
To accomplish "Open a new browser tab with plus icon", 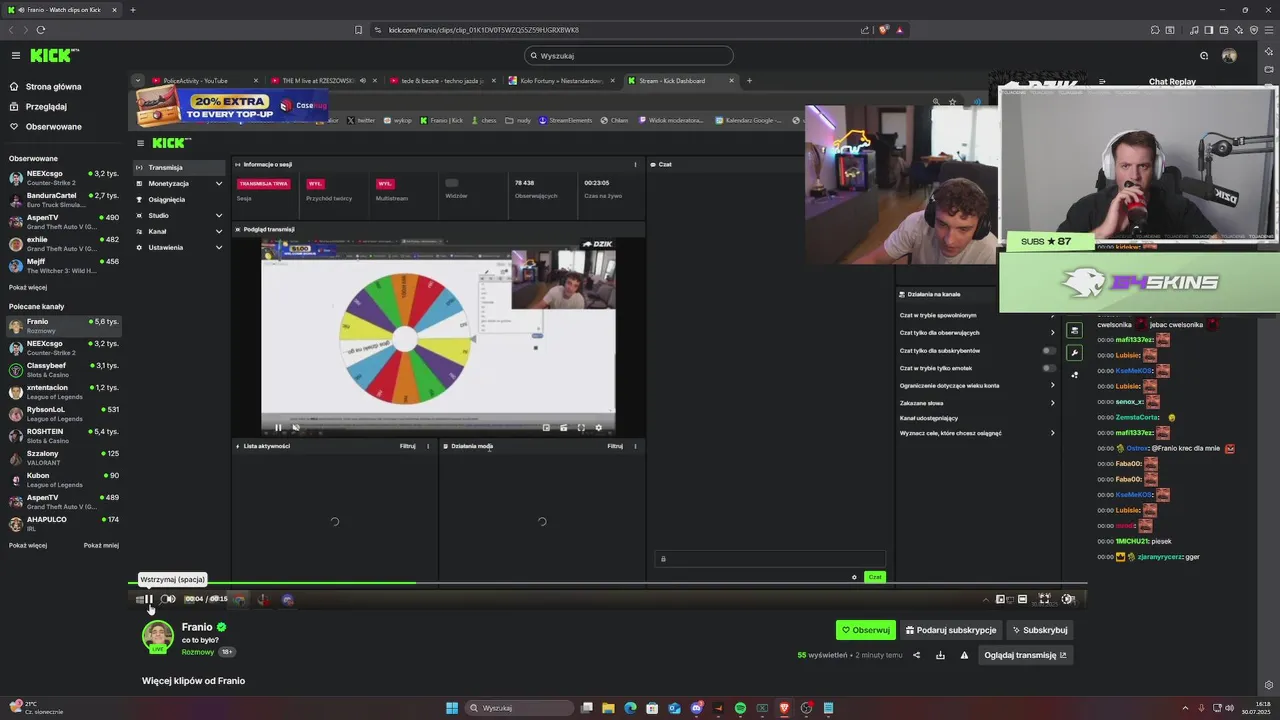I will [133, 10].
